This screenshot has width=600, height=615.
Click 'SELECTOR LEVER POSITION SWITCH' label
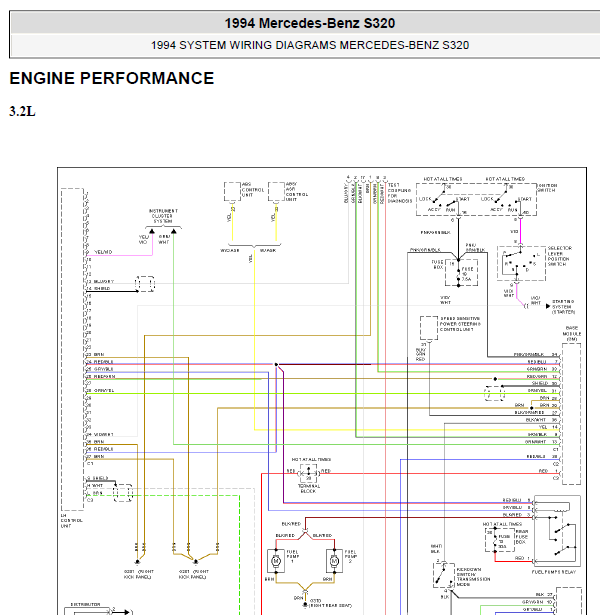point(560,256)
